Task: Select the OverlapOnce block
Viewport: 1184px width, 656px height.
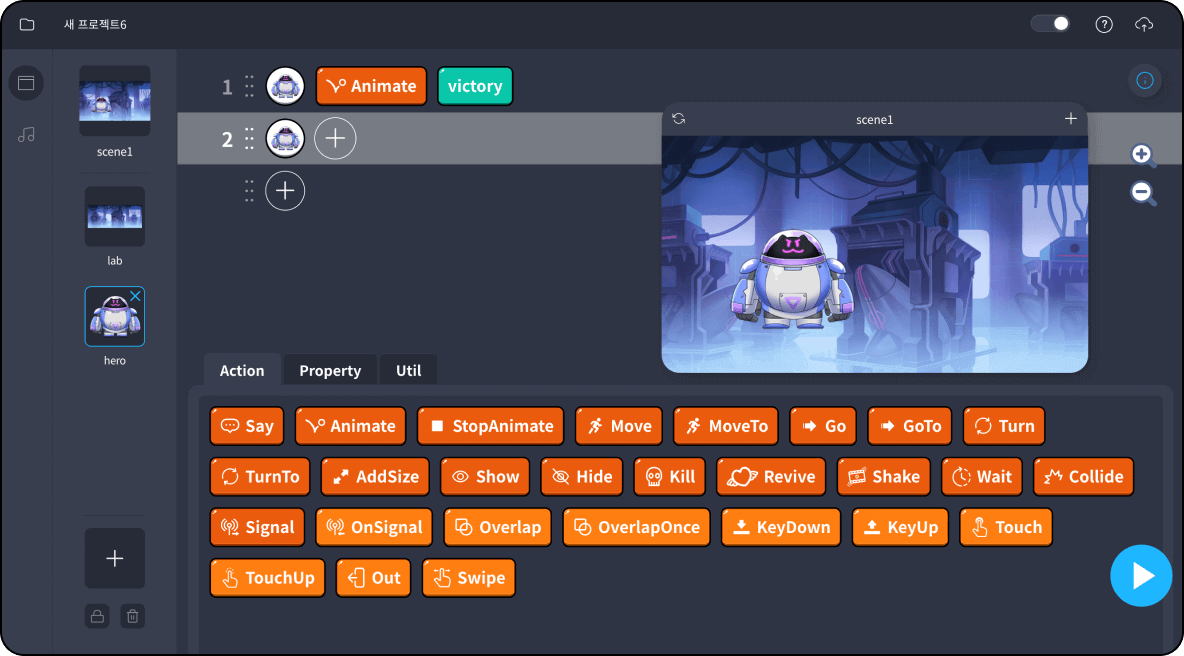Action: tap(637, 528)
